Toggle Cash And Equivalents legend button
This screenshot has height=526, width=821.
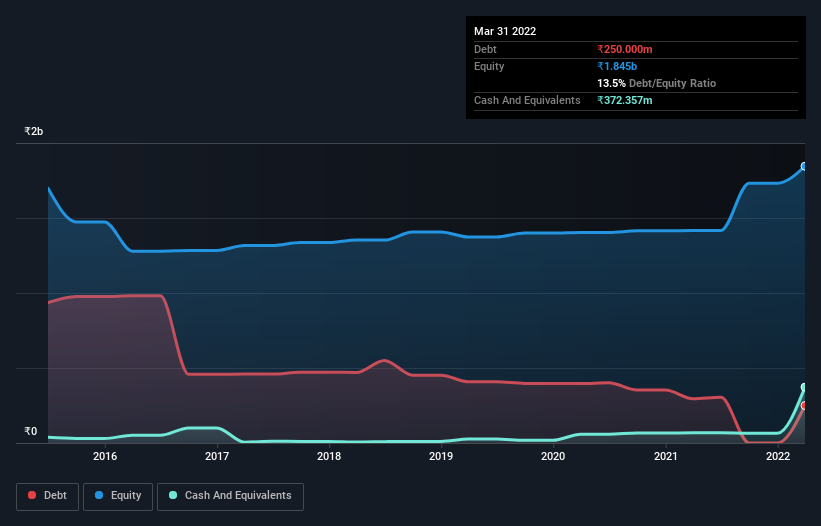pyautogui.click(x=230, y=496)
